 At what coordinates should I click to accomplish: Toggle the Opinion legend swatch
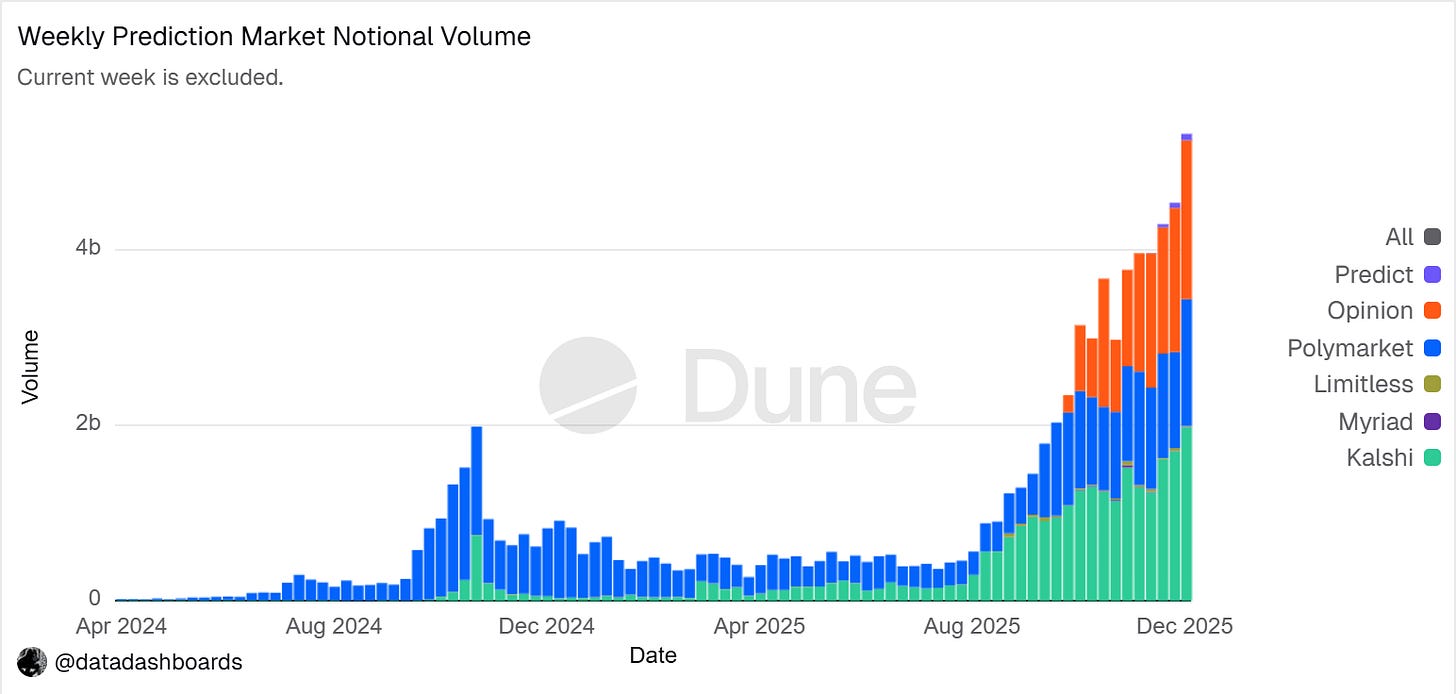(x=1432, y=311)
